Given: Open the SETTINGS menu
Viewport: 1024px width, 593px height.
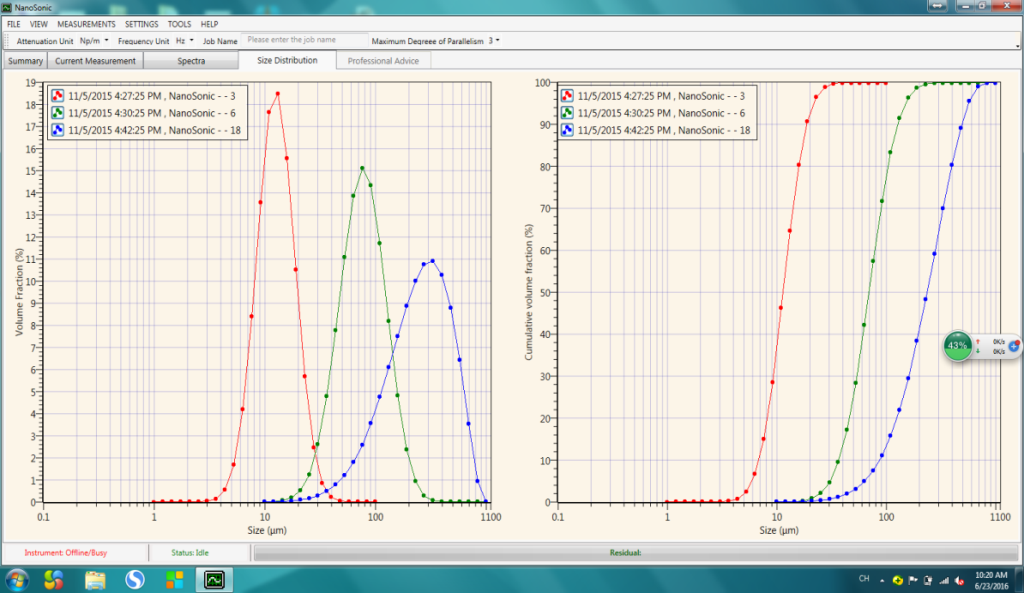Looking at the screenshot, I should coord(141,23).
